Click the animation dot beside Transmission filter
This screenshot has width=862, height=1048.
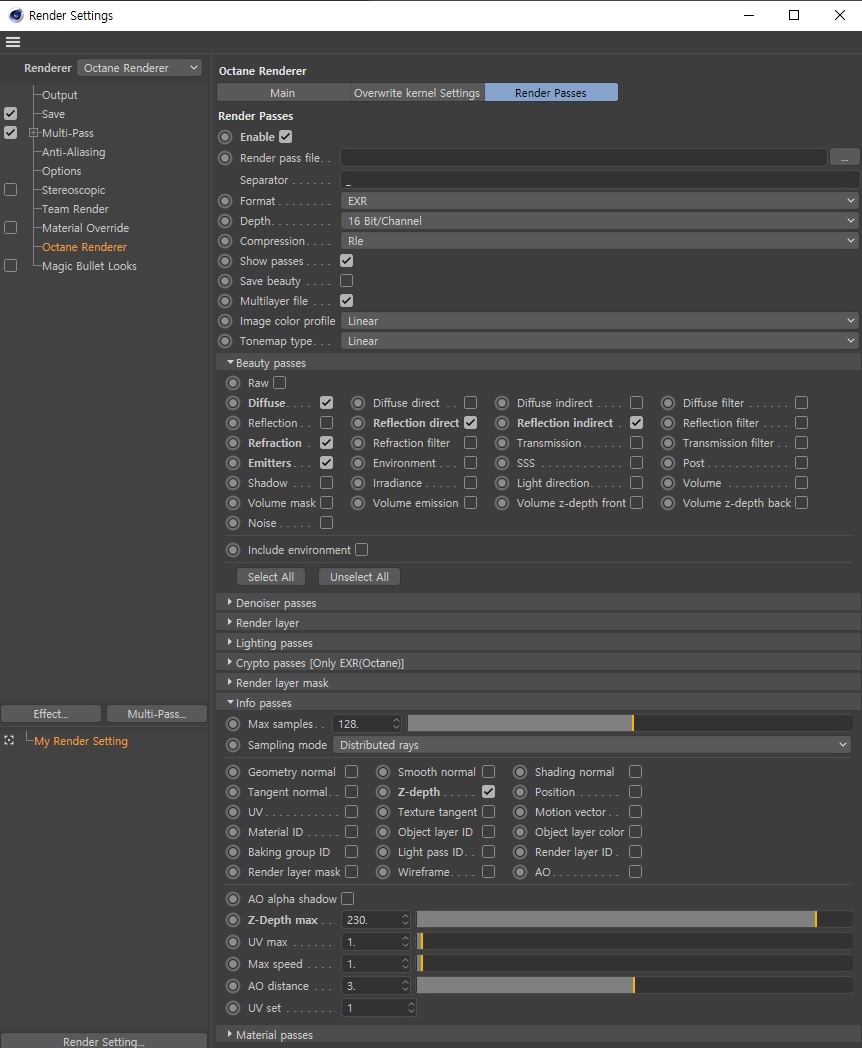click(x=668, y=443)
